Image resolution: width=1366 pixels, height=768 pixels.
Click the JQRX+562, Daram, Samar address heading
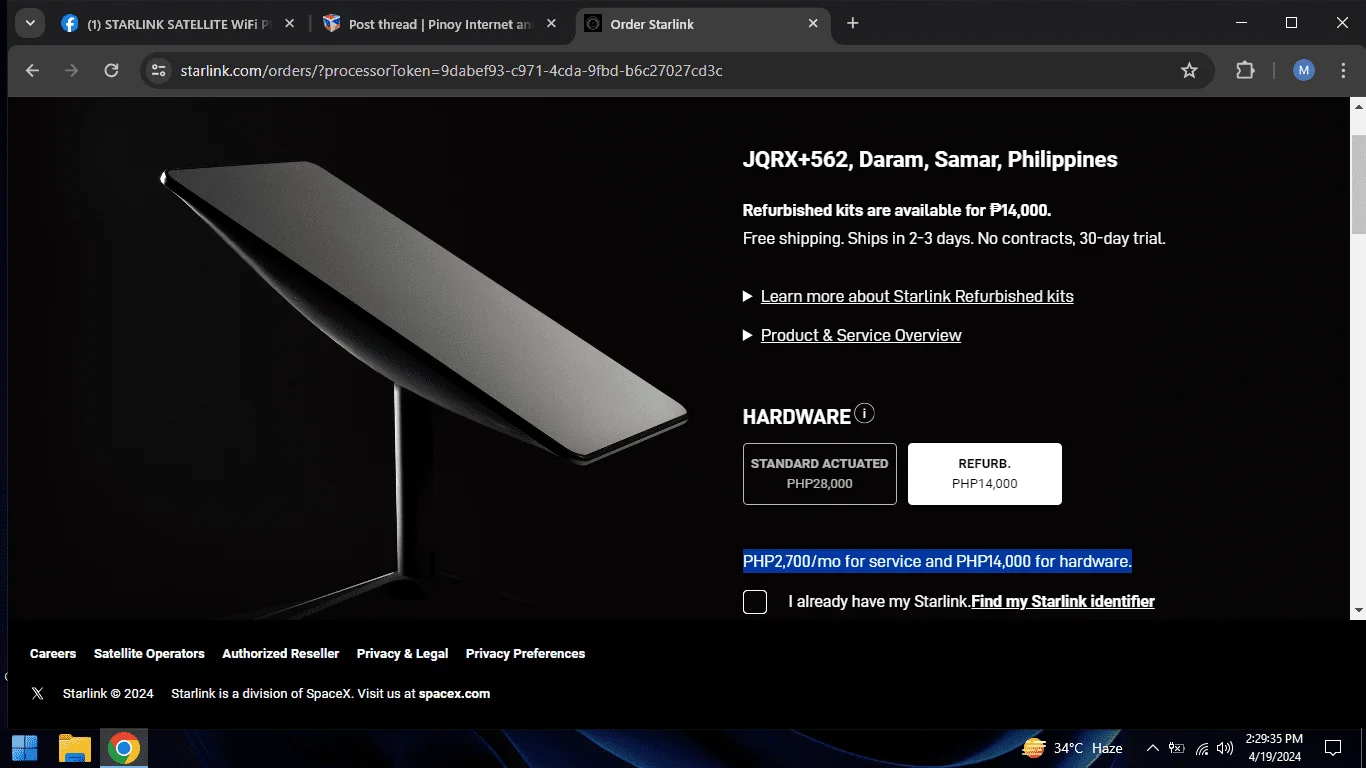[x=930, y=160]
